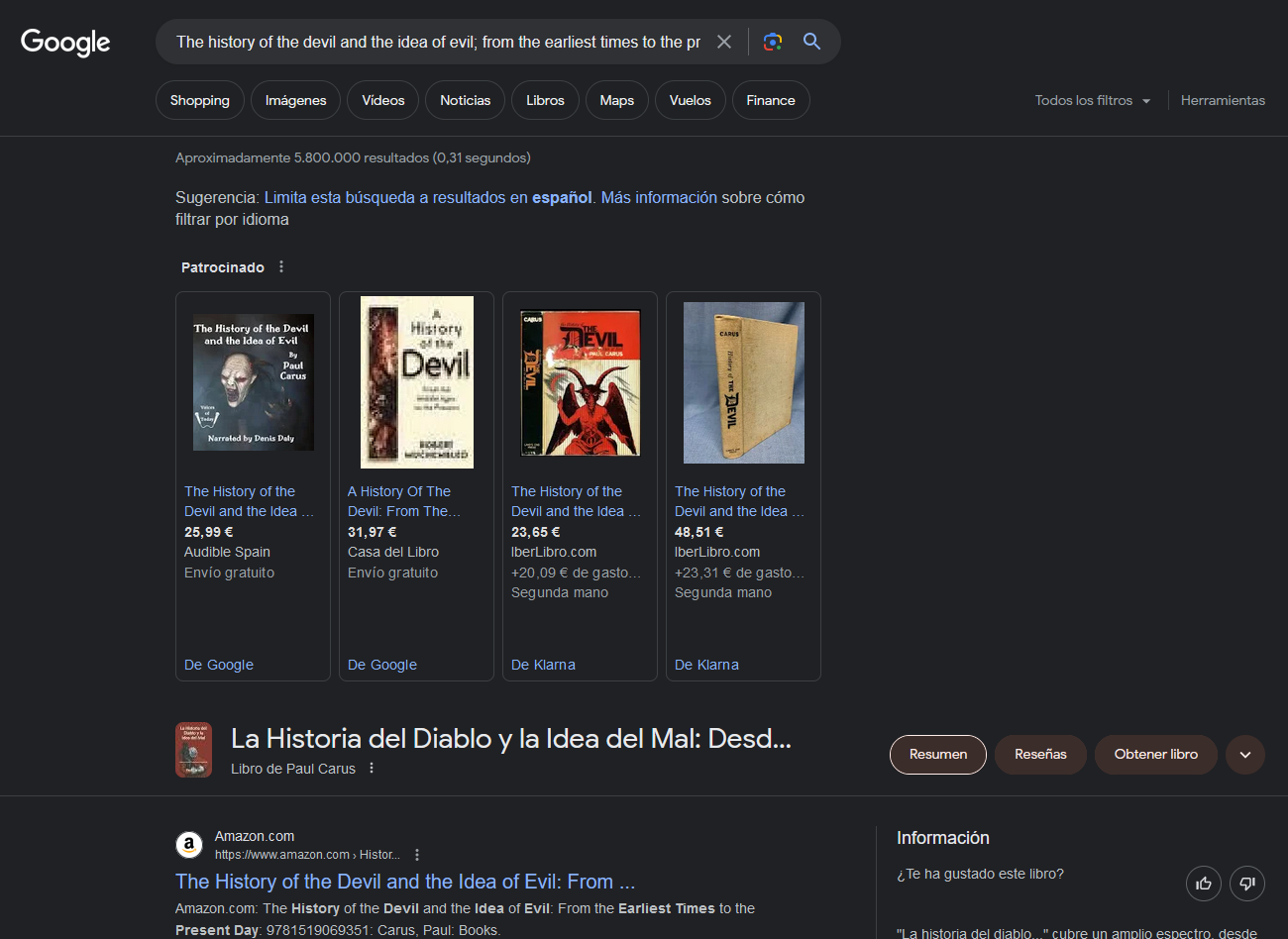Click De Klarna under the 48,51 € card
The height and width of the screenshot is (939, 1288).
click(x=706, y=665)
